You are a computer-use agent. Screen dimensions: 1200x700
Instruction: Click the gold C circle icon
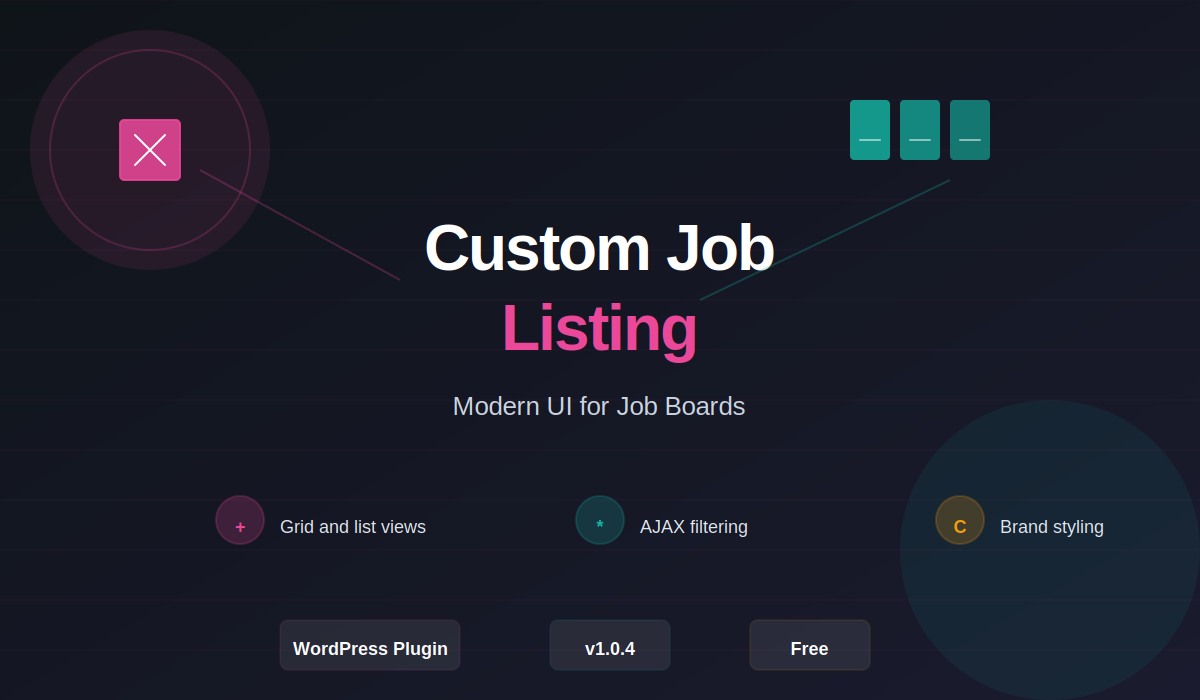(960, 520)
